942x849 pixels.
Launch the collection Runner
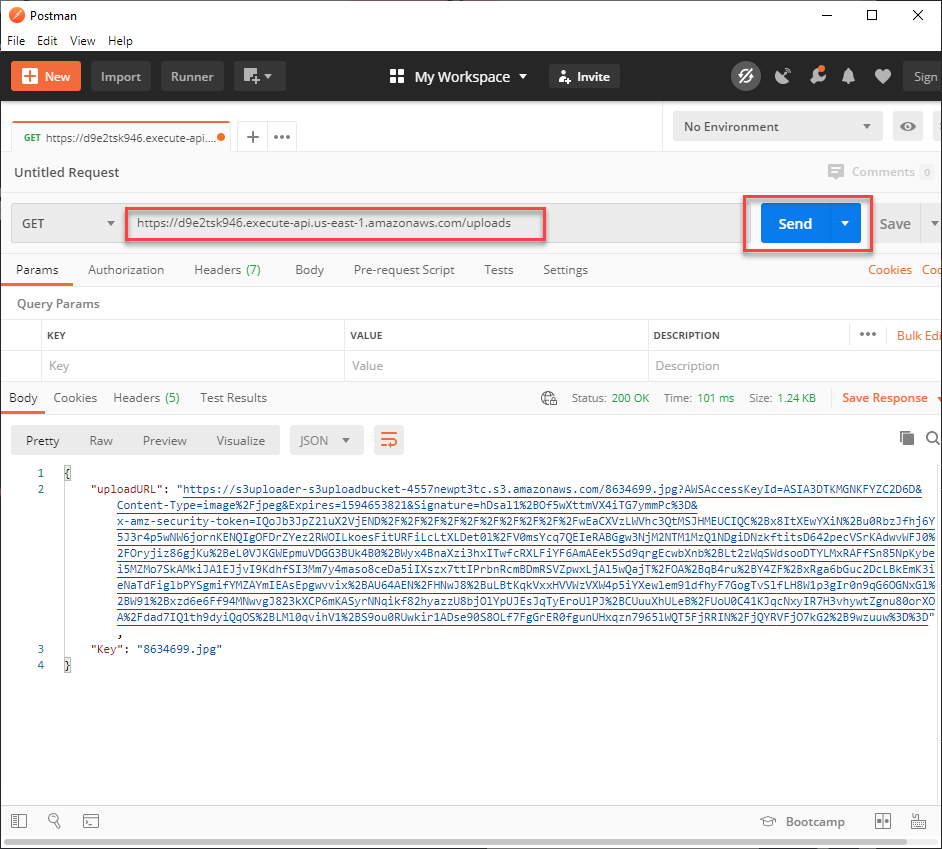[192, 76]
